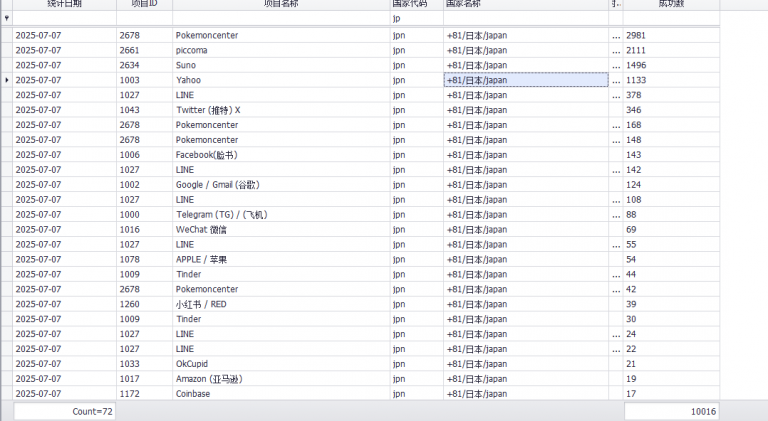Select project ID cell '1260'

tap(144, 304)
